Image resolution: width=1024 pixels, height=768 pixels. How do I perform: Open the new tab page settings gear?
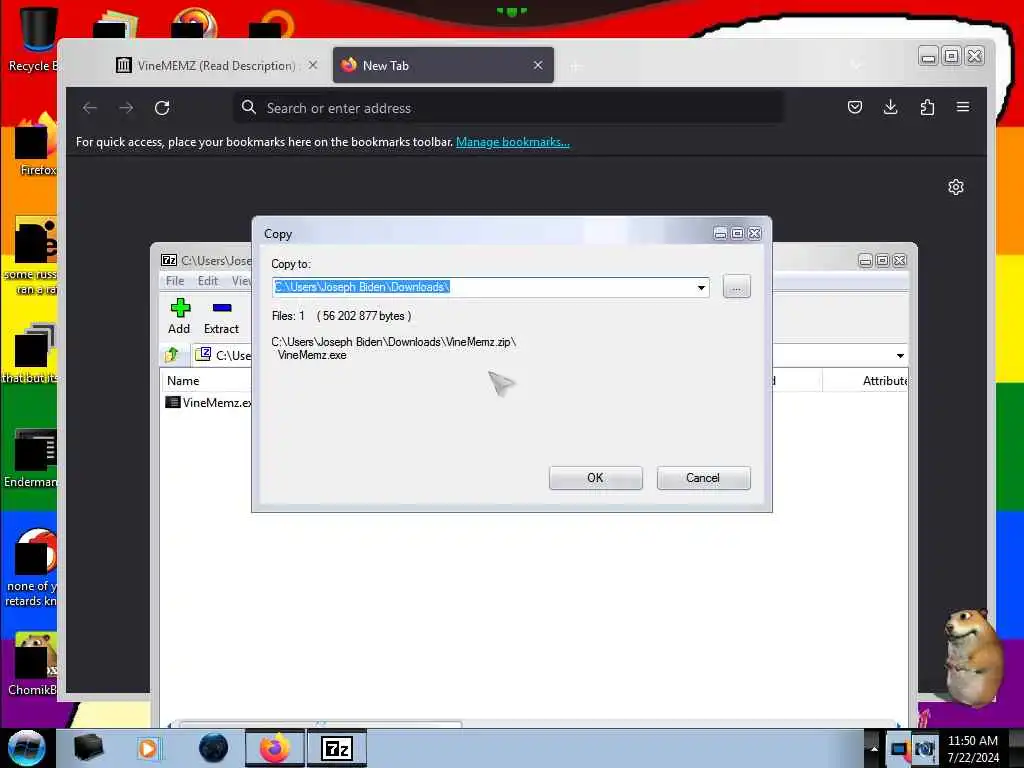pyautogui.click(x=956, y=187)
